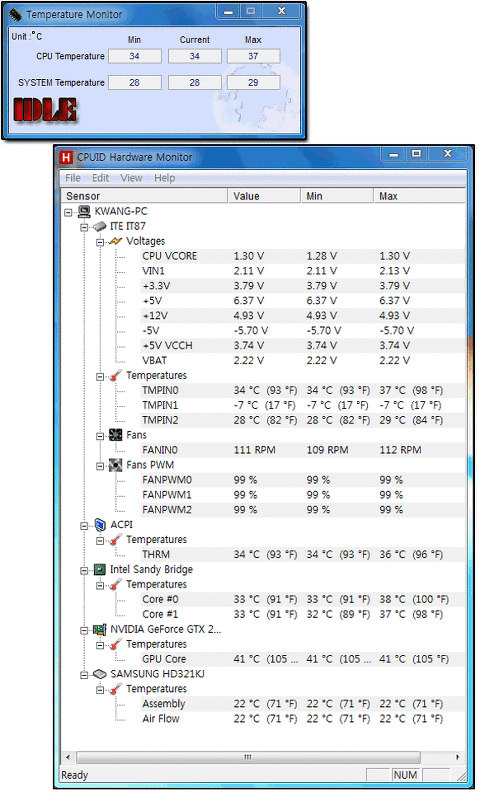Collapse the Voltages section
480x796 pixels.
pos(100,242)
